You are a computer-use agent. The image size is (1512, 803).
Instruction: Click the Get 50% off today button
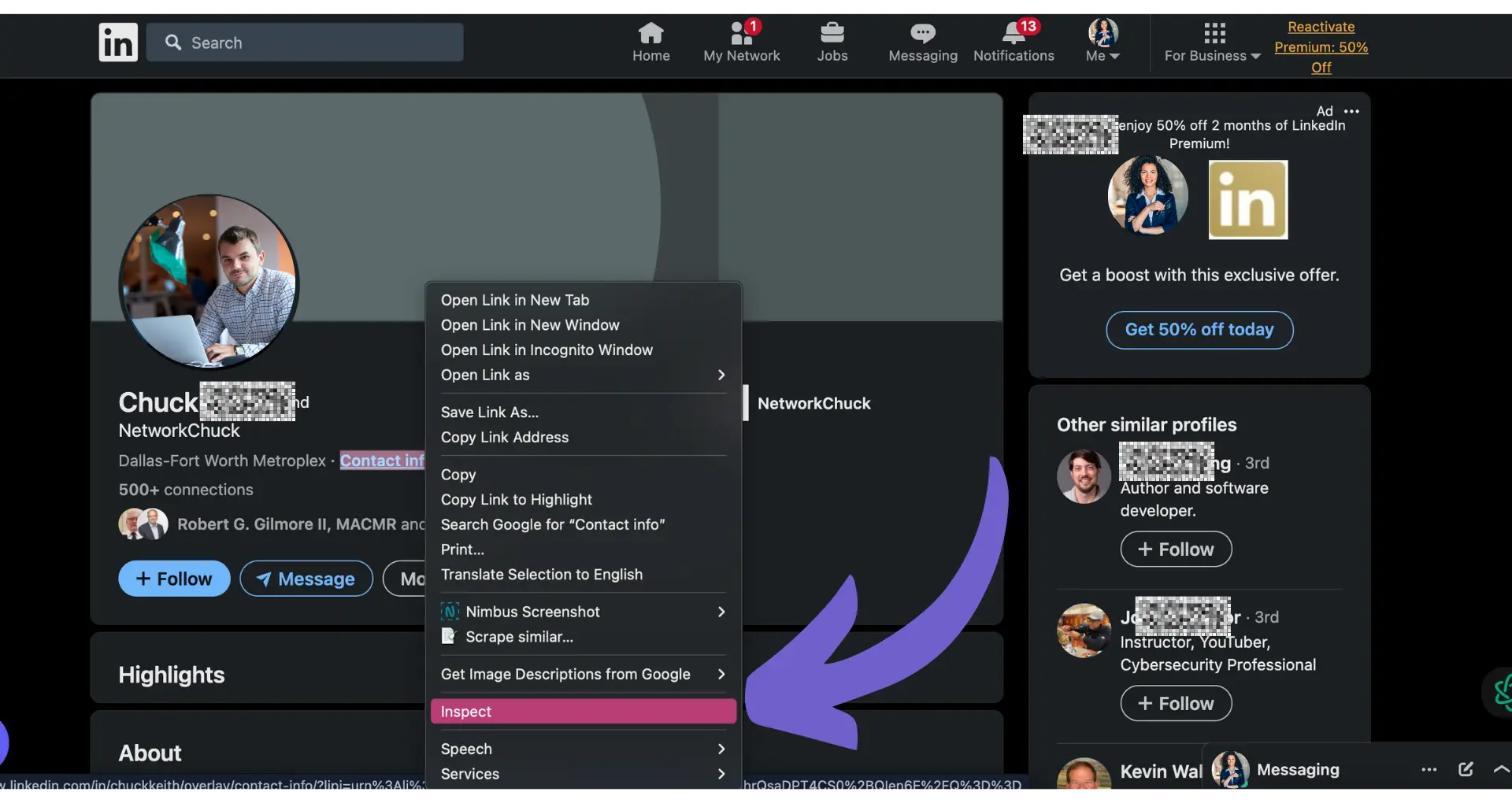[x=1199, y=330]
